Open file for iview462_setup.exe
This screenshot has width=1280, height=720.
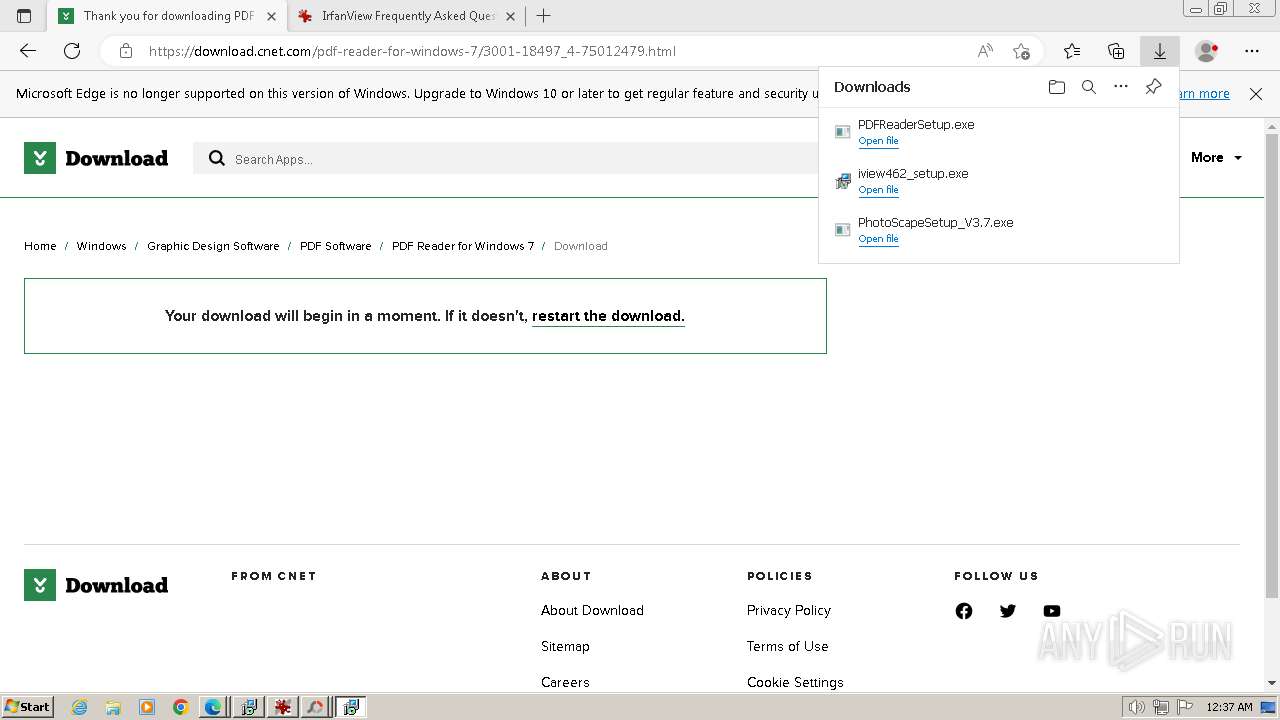pos(878,190)
